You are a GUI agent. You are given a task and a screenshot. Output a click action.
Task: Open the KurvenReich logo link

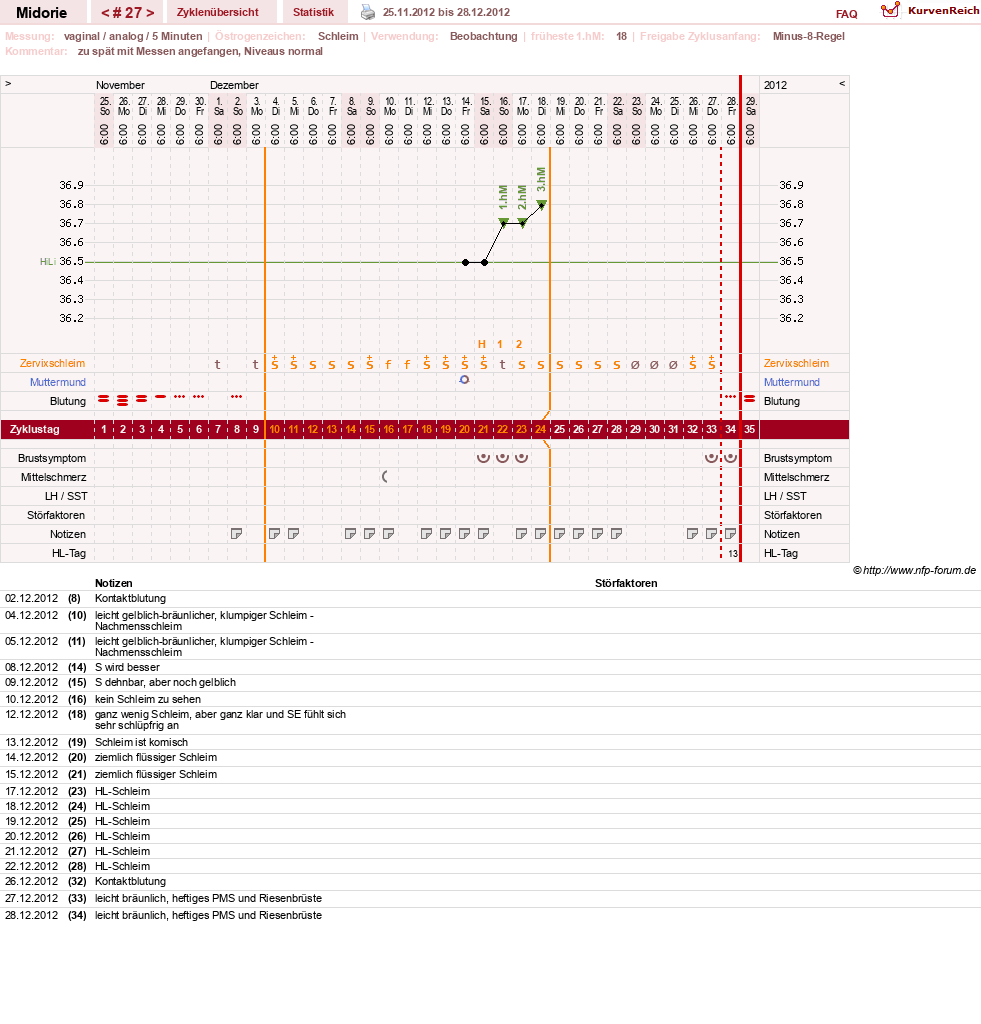tap(930, 10)
